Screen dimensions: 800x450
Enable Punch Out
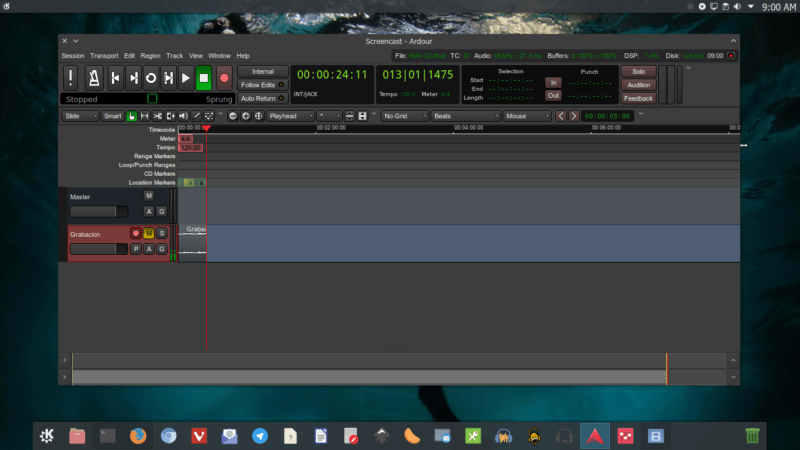(554, 95)
